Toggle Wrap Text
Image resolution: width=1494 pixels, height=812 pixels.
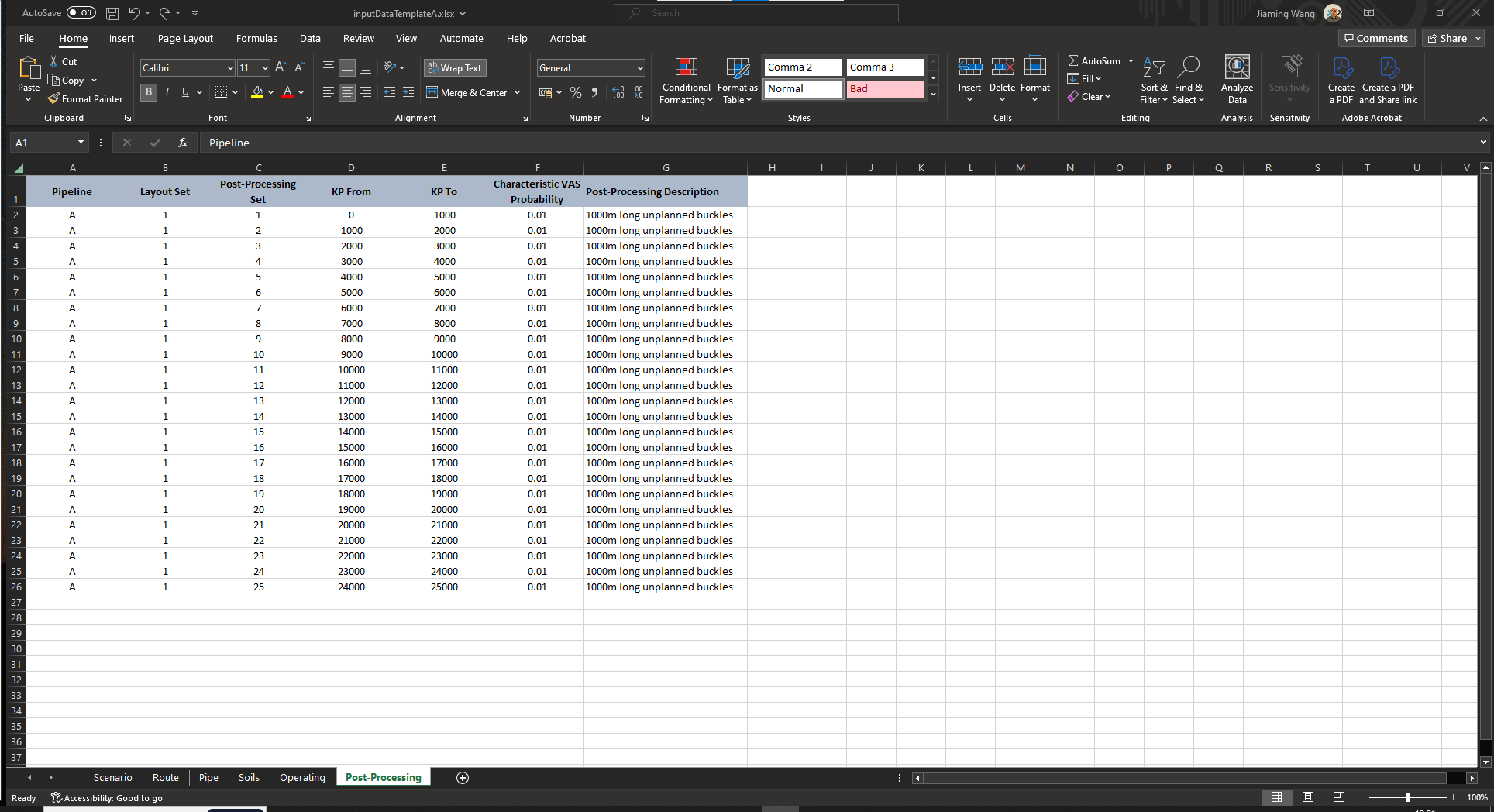click(x=455, y=68)
